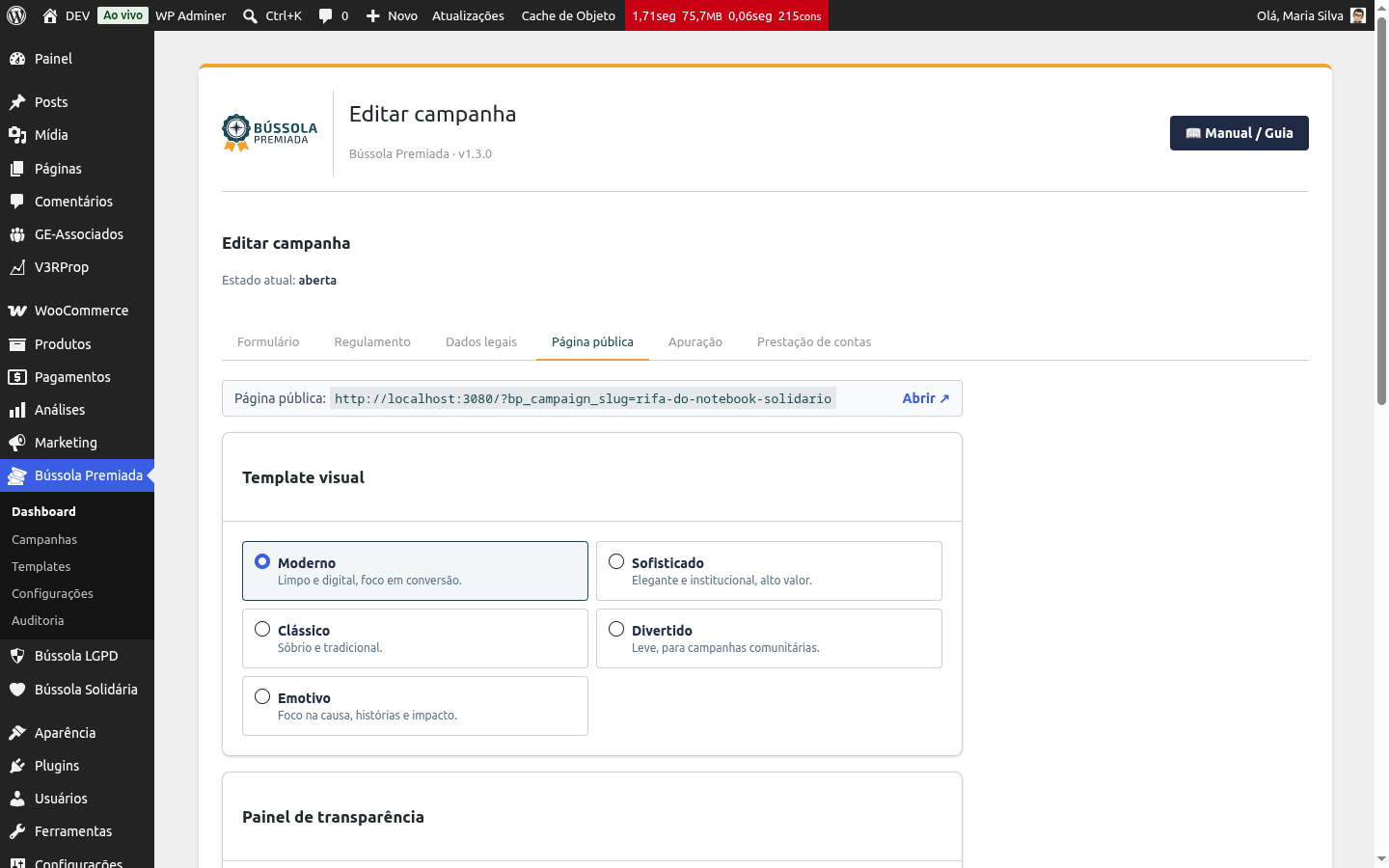Viewport: 1389px width, 868px height.
Task: Click the Produtos archive box icon
Action: [17, 344]
